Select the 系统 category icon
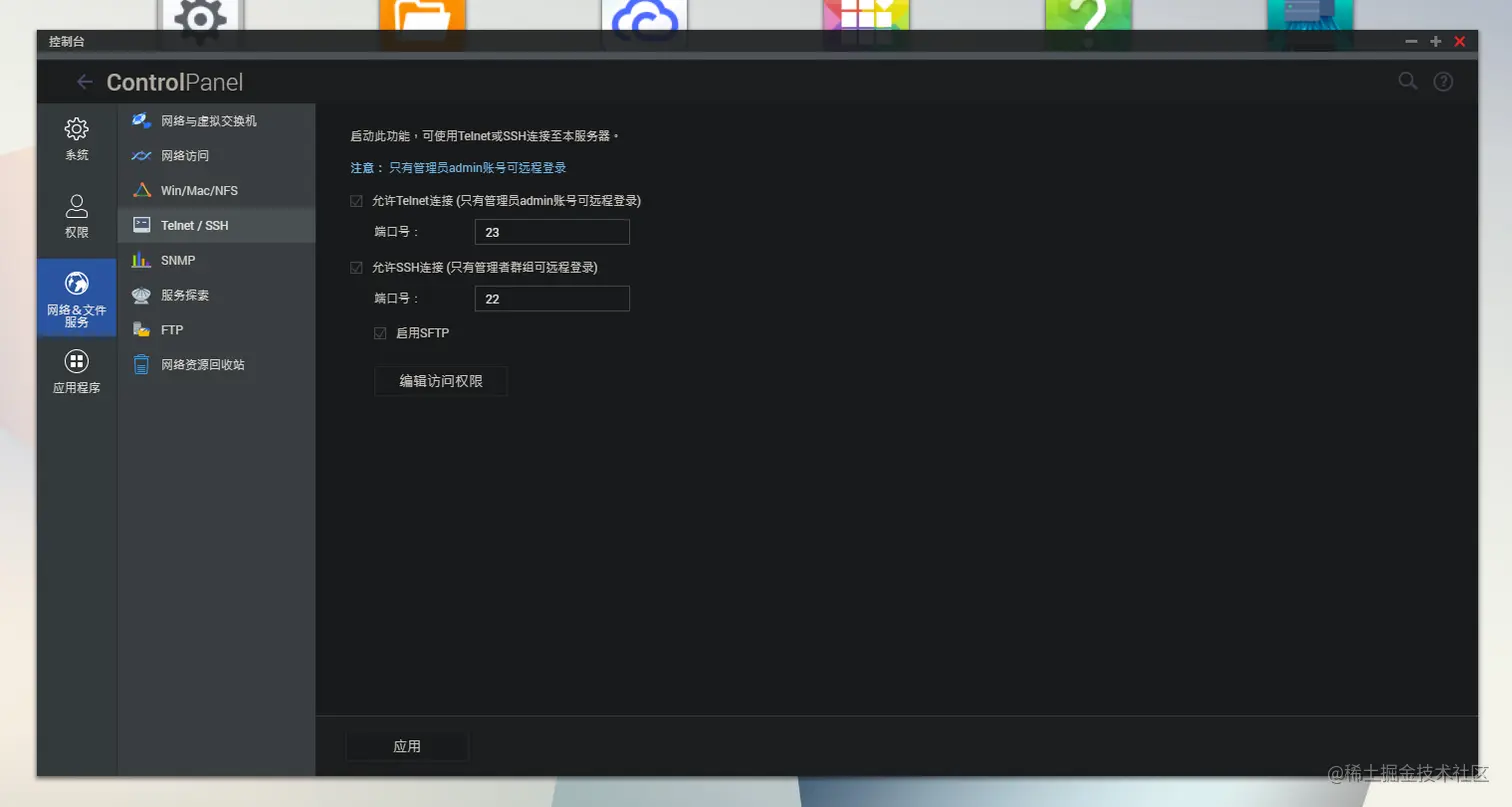Image resolution: width=1512 pixels, height=807 pixels. [77, 138]
